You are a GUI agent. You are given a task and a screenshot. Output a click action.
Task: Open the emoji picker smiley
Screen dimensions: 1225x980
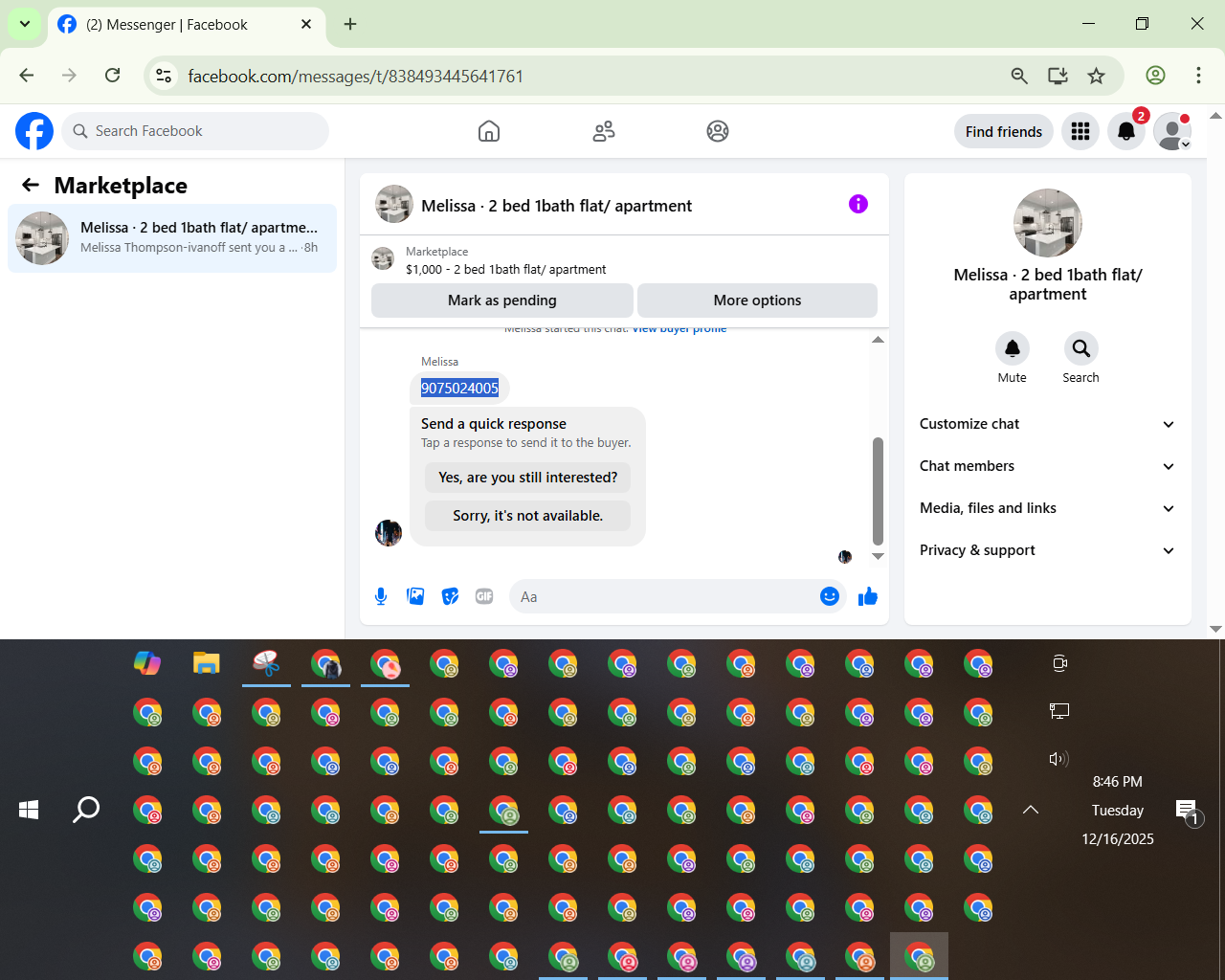tap(830, 596)
